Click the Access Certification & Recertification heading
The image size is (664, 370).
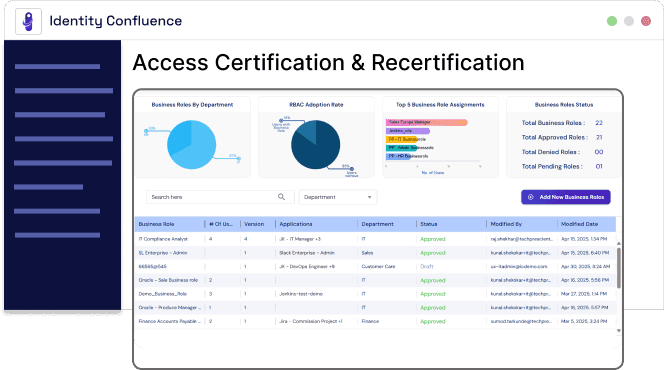tap(328, 63)
